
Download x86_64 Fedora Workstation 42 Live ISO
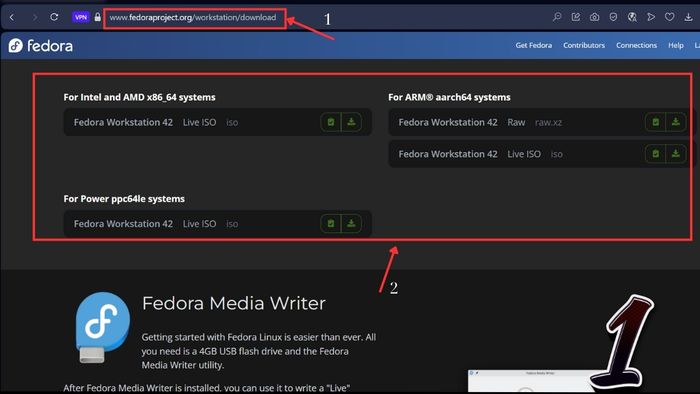[351, 122]
